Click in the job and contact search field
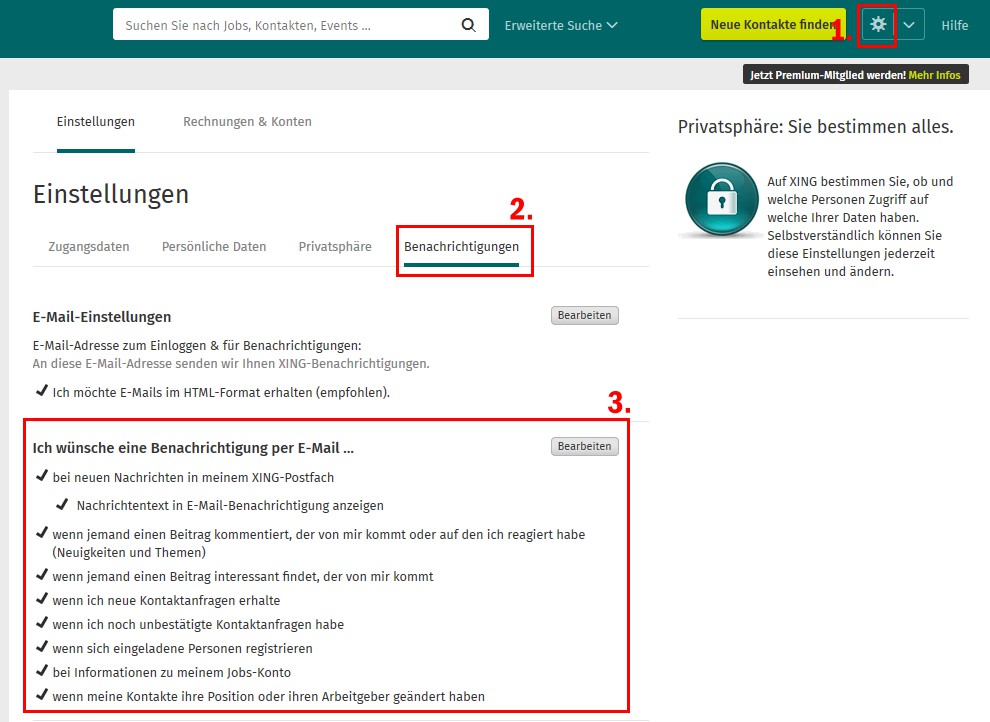Image resolution: width=990 pixels, height=722 pixels. coord(285,25)
